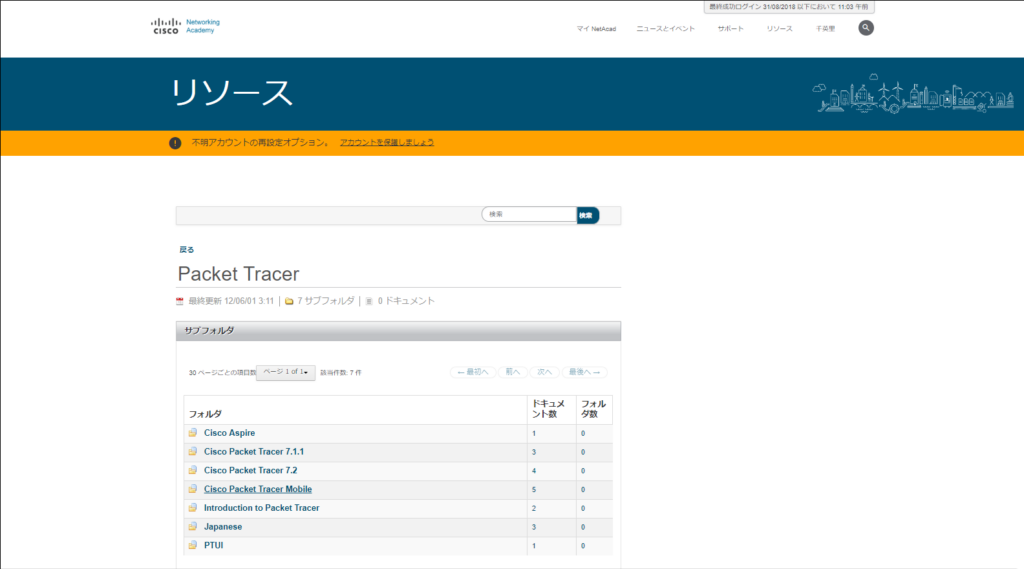Image resolution: width=1024 pixels, height=569 pixels.
Task: Click document count 2 in Introduction row
Action: point(534,508)
